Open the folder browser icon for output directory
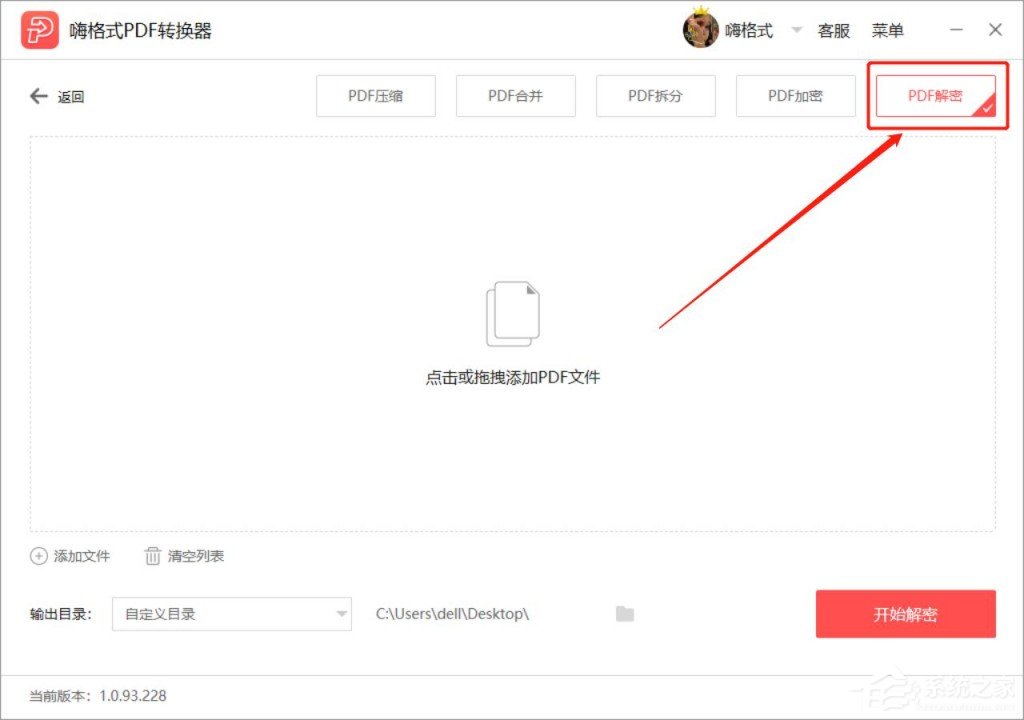This screenshot has width=1024, height=720. pos(624,614)
